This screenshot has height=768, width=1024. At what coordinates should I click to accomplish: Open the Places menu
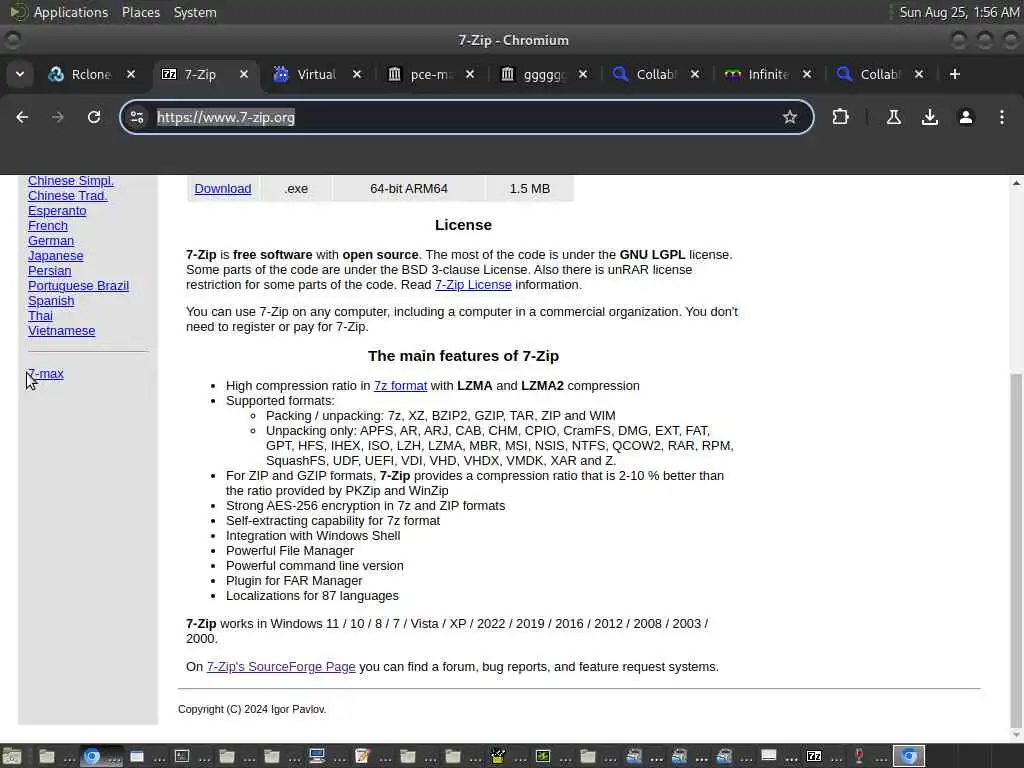pos(140,12)
